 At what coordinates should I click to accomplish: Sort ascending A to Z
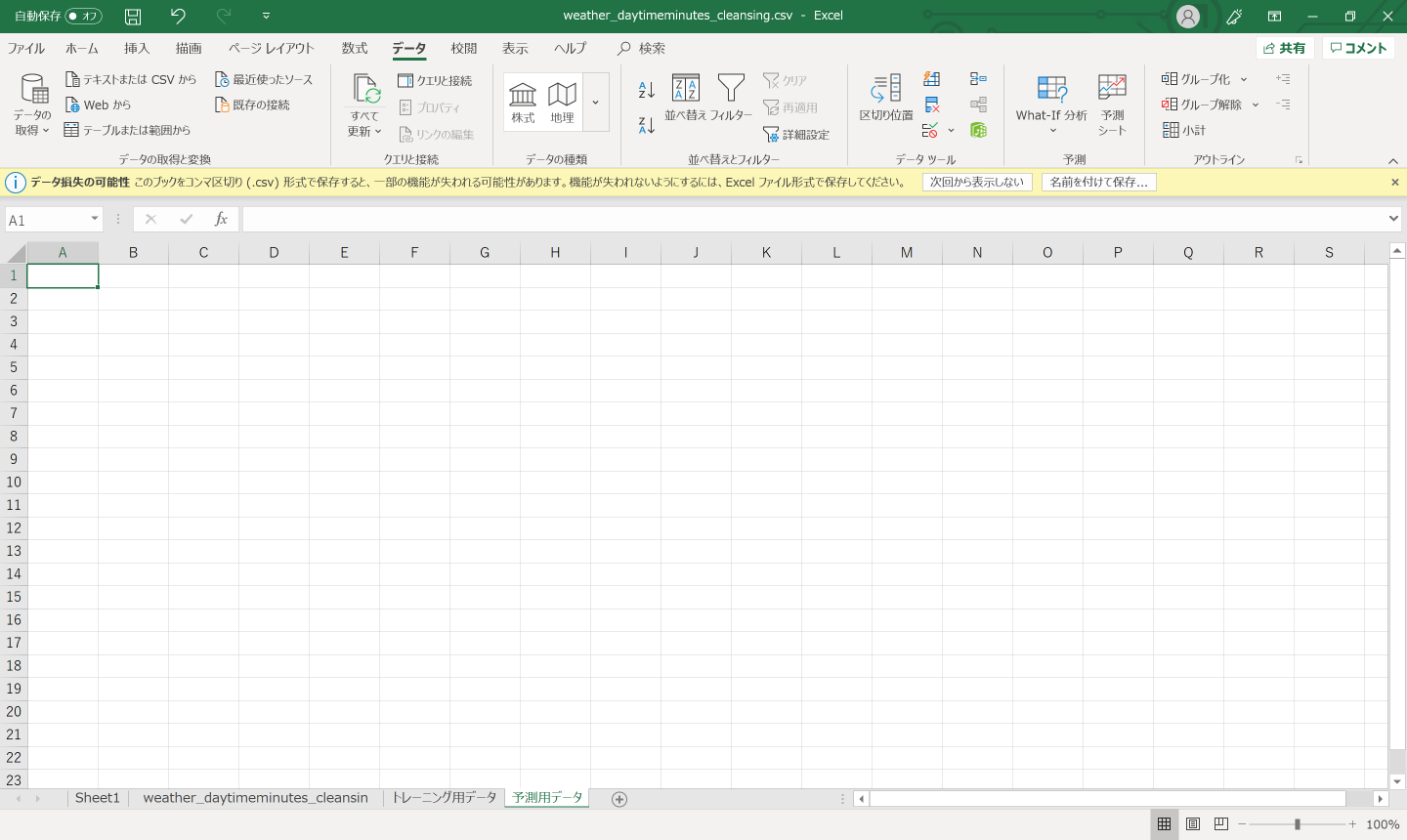[647, 90]
